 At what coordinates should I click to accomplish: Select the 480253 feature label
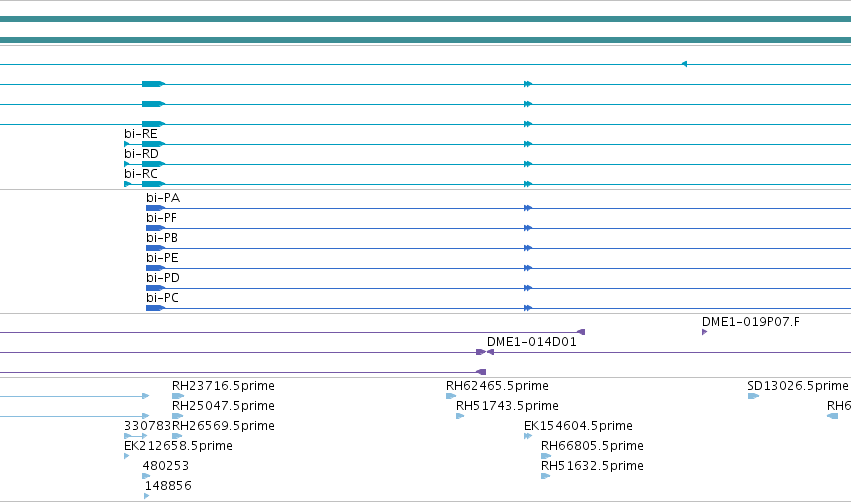click(166, 466)
